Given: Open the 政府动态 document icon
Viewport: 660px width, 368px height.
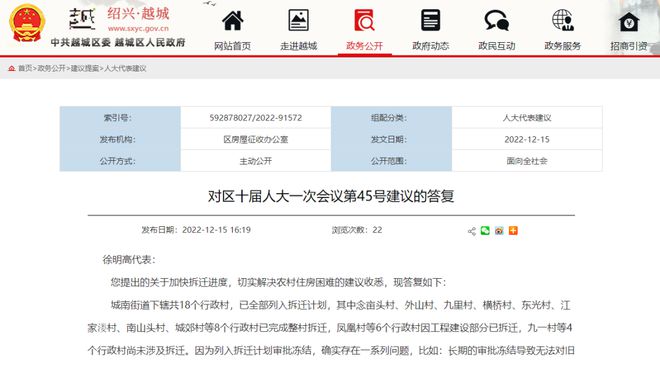Looking at the screenshot, I should pyautogui.click(x=431, y=20).
